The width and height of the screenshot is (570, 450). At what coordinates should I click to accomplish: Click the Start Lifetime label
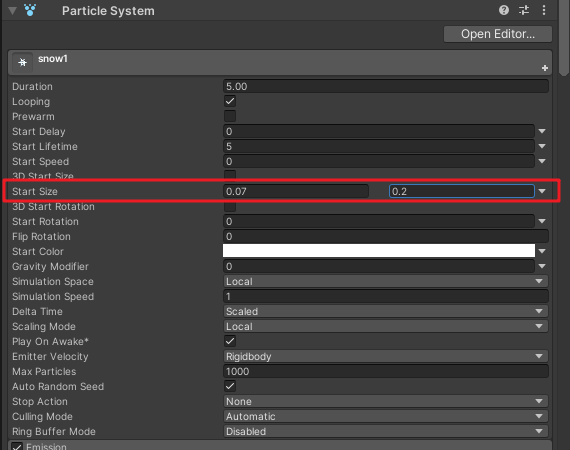pos(45,146)
